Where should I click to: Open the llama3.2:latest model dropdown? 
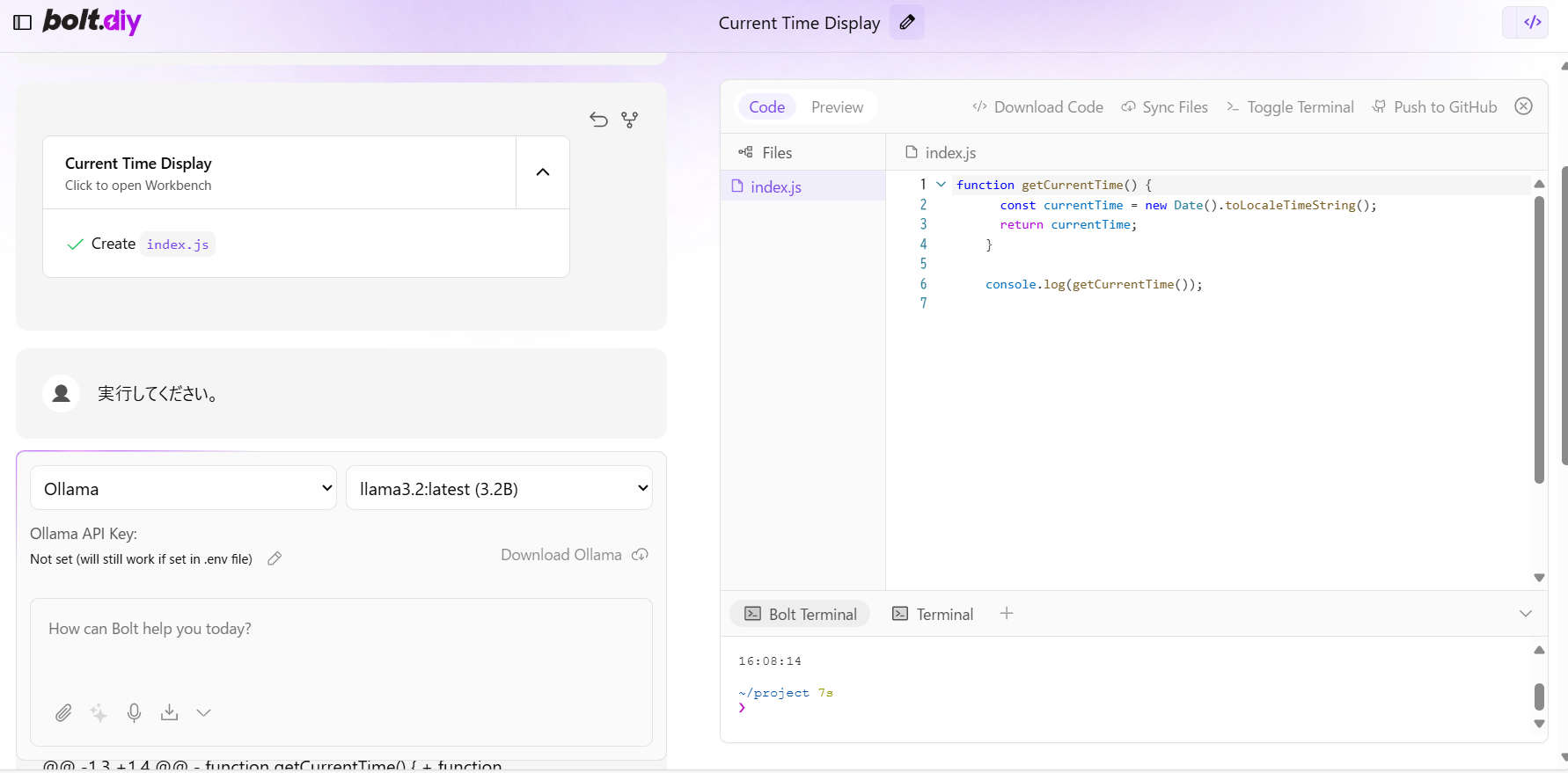(500, 488)
